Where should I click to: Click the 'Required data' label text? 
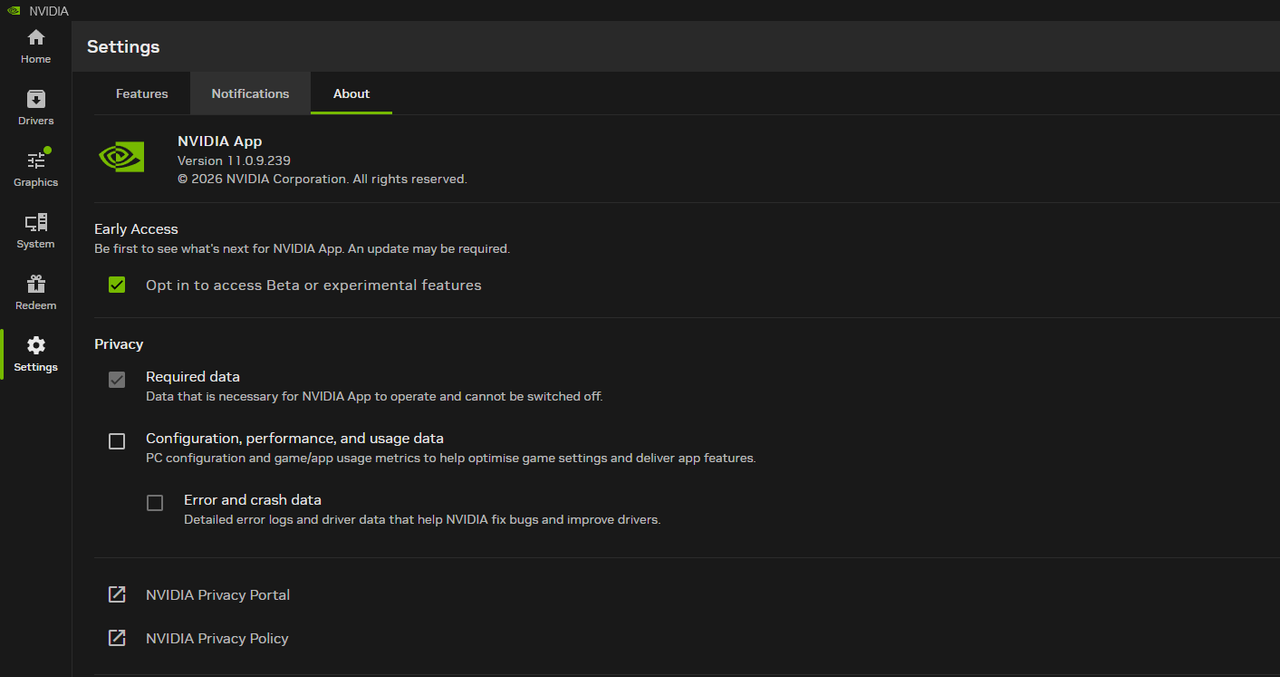coord(193,377)
